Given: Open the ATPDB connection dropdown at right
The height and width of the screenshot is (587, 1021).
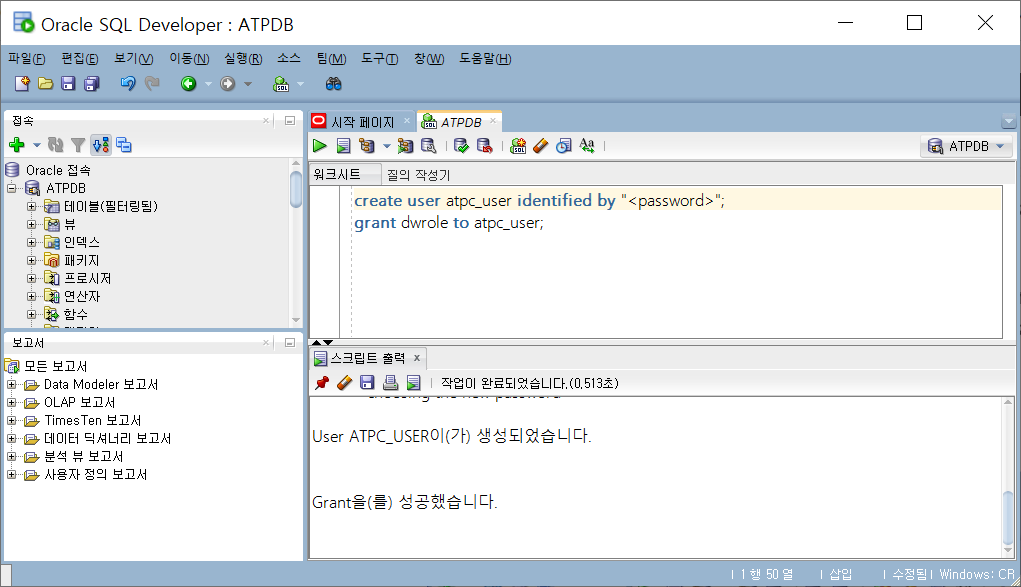Looking at the screenshot, I should tap(966, 146).
